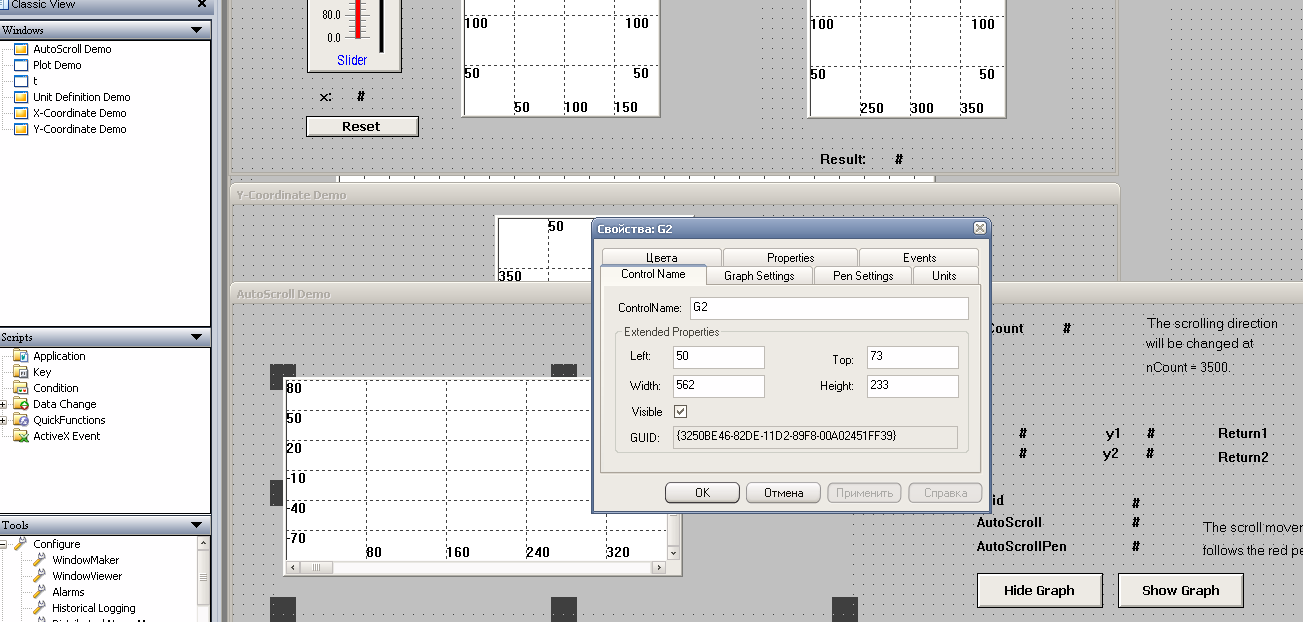Click the Application script icon
This screenshot has height=622, width=1303.
pos(20,356)
